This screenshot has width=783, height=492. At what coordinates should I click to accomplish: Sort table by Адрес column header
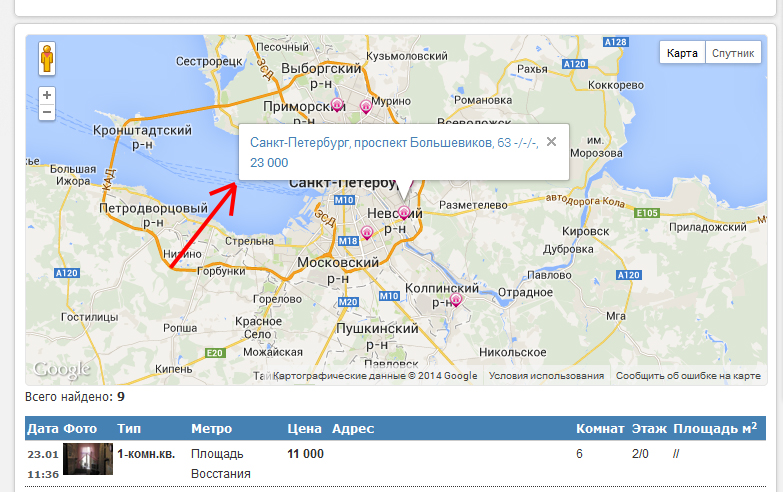coord(353,429)
